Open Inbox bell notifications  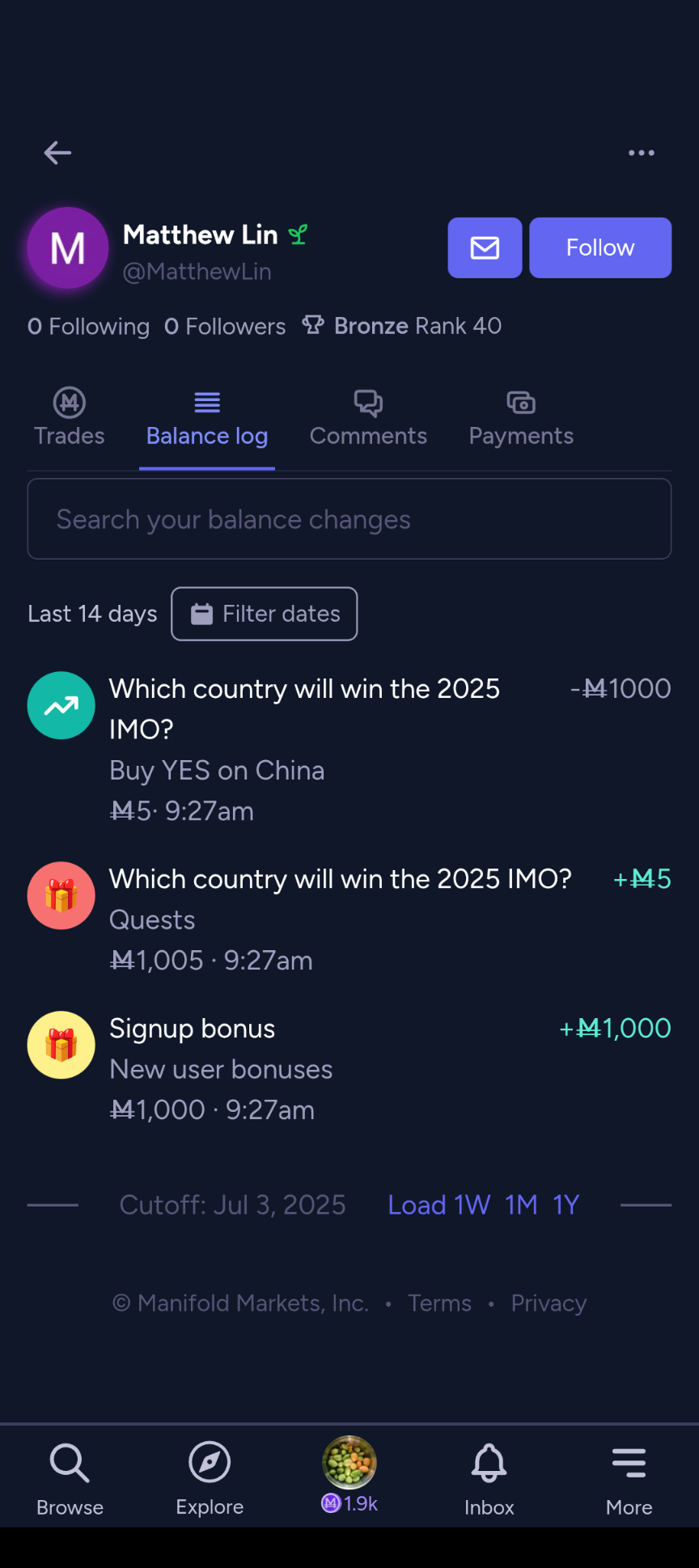[x=489, y=1477]
